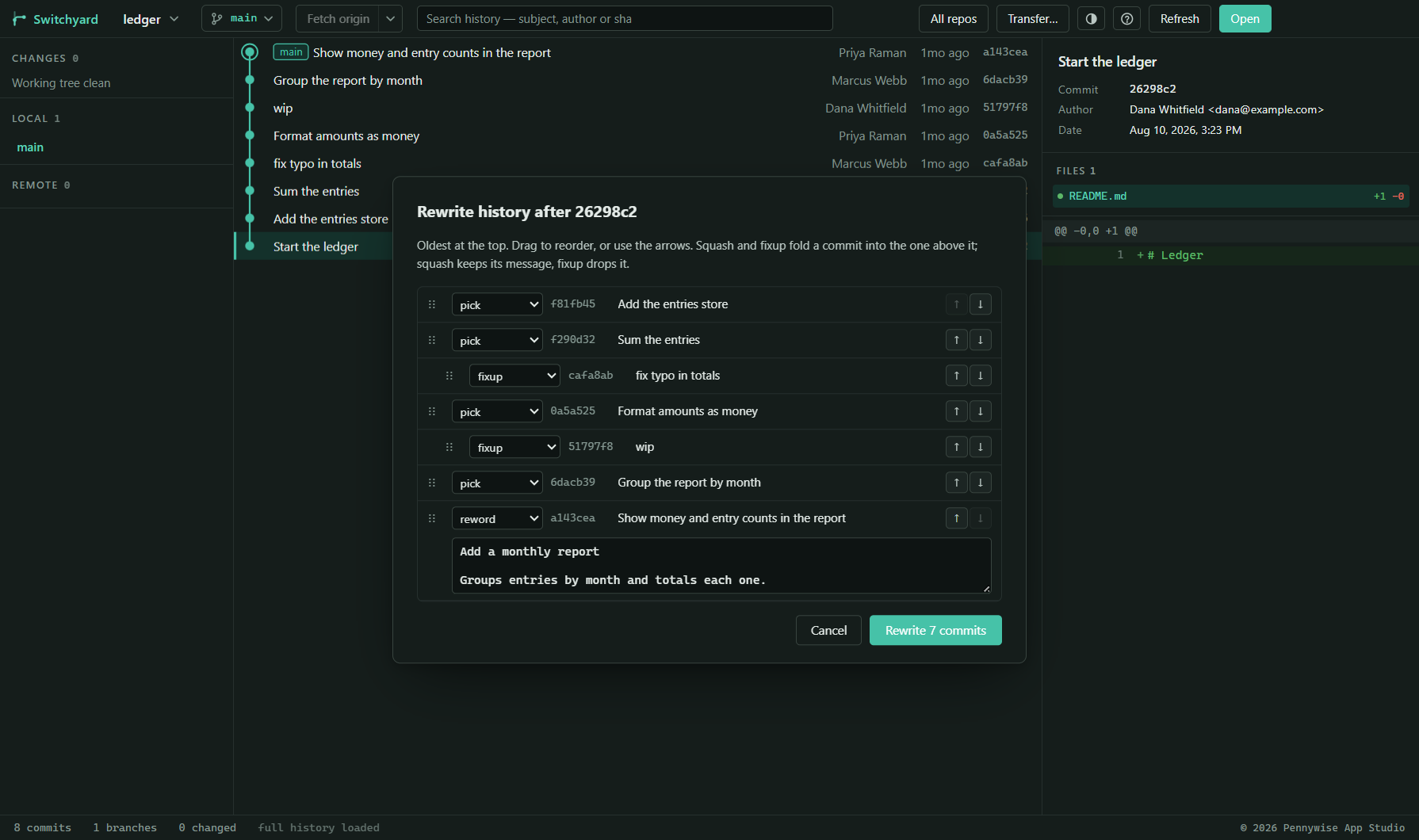
Task: Click the theme contrast toggle icon
Action: [1091, 19]
